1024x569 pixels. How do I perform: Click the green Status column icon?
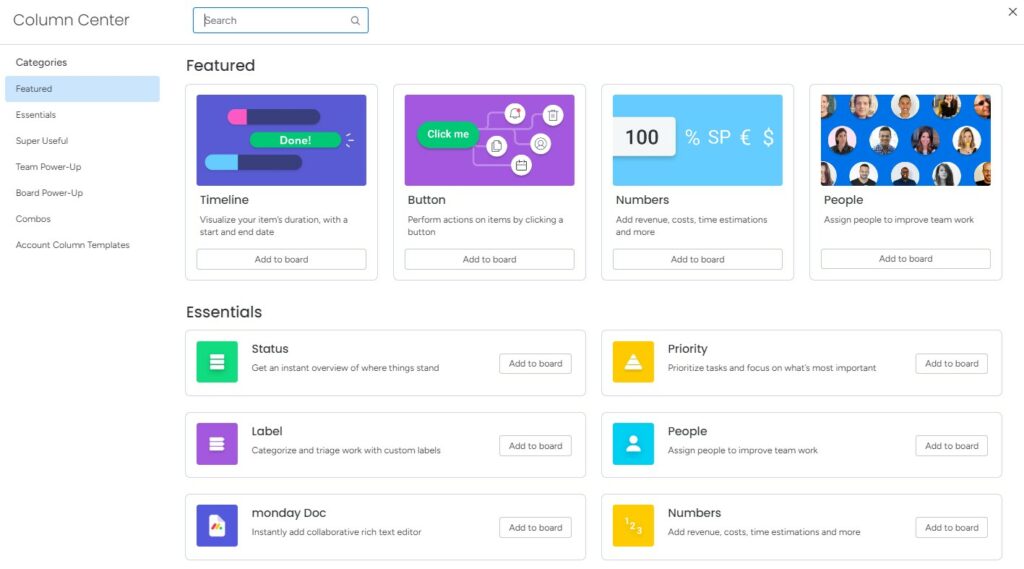coord(217,362)
